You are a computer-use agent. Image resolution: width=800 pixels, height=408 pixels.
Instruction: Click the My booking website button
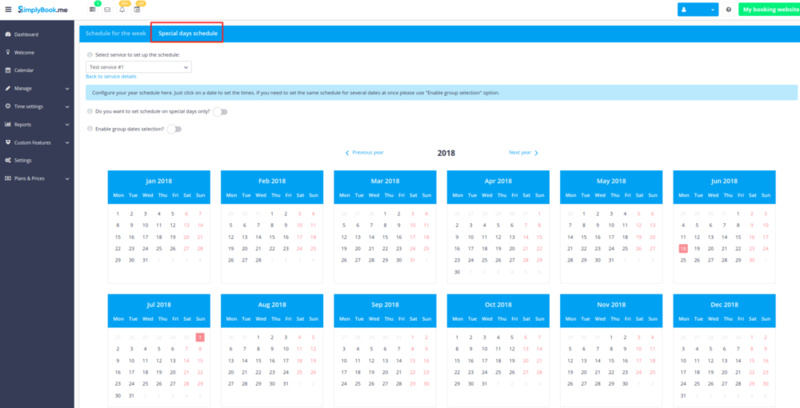[767, 9]
